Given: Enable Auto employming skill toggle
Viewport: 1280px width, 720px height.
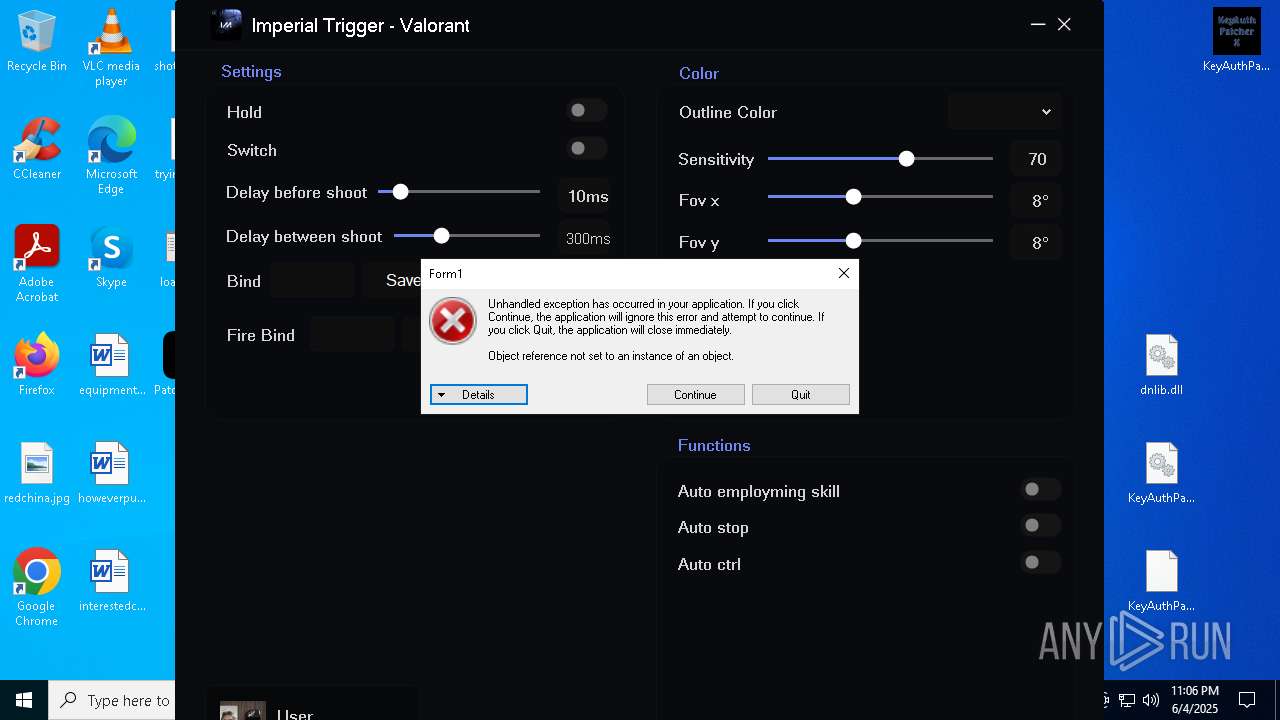Looking at the screenshot, I should click(x=1040, y=490).
